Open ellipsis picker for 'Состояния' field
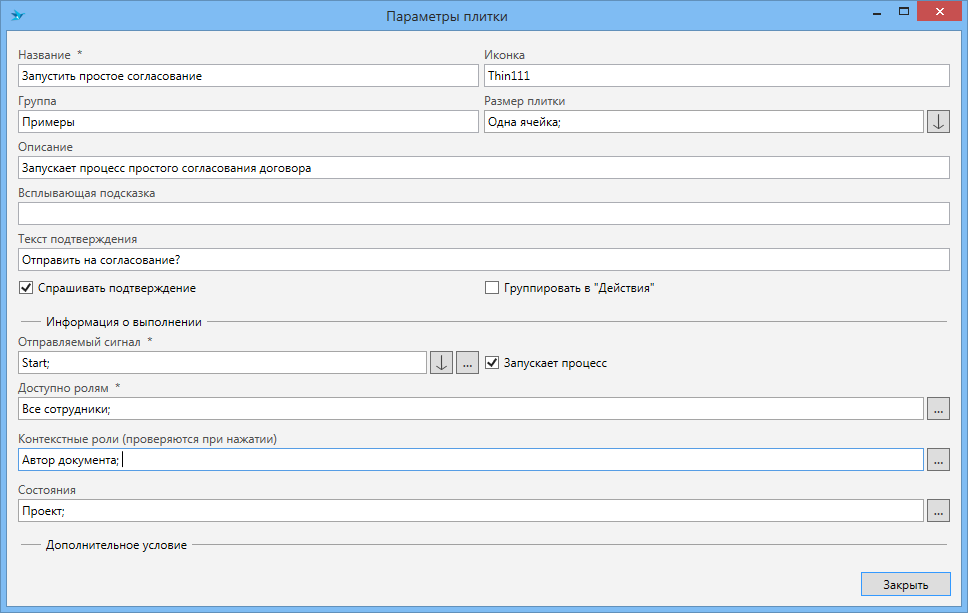Screen dimensions: 968x613 (x=938, y=511)
